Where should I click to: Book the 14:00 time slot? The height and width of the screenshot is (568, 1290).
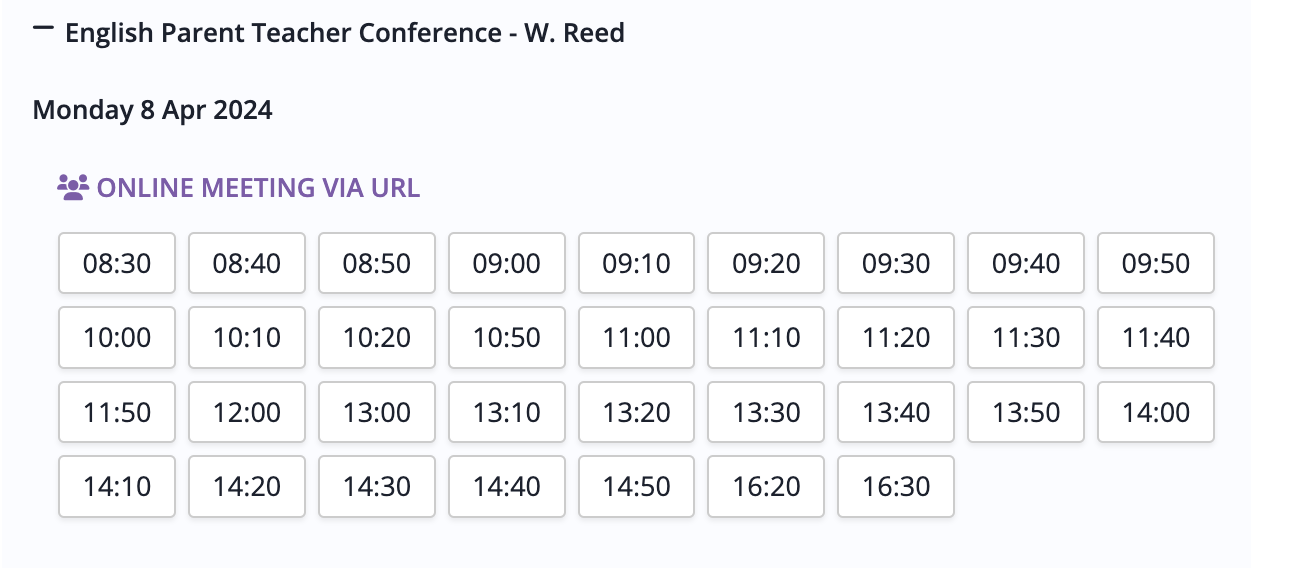click(1156, 412)
